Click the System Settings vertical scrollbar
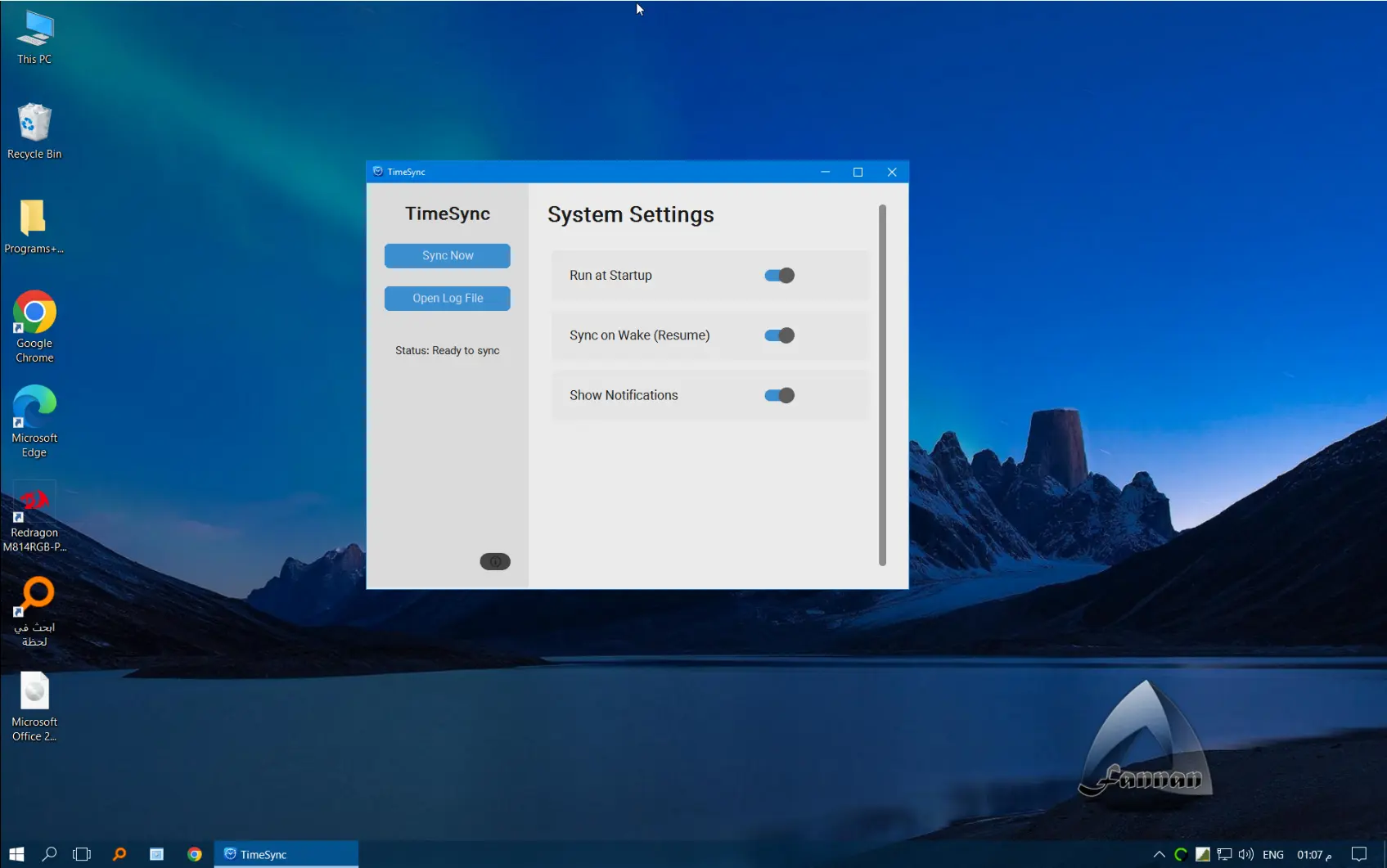Screen dimensions: 1387x868 pos(882,385)
